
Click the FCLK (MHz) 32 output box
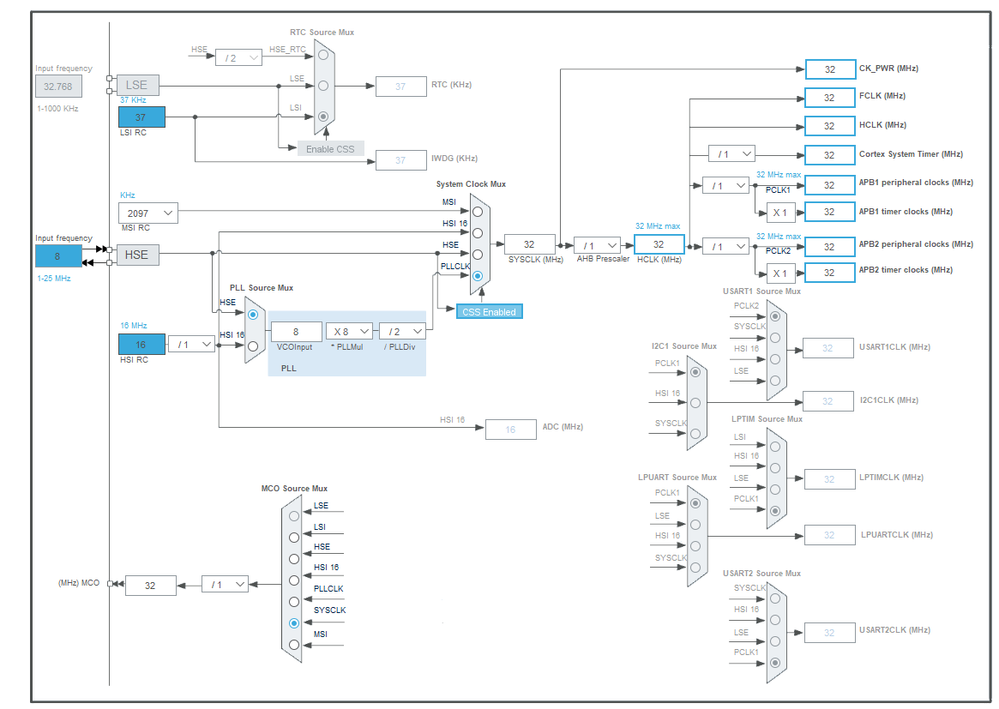click(x=830, y=97)
